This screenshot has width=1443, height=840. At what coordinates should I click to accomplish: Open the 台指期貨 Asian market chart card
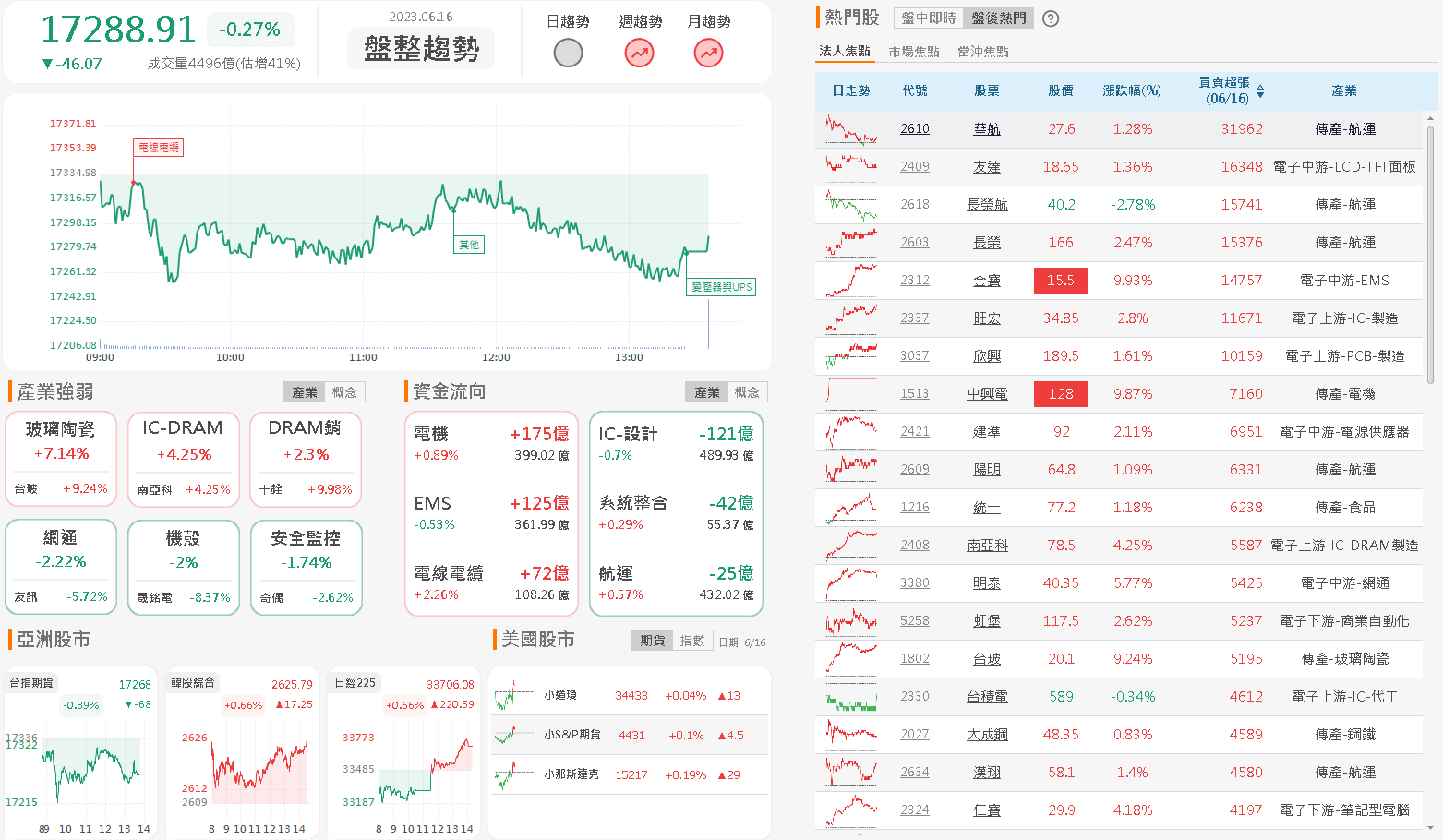click(79, 752)
